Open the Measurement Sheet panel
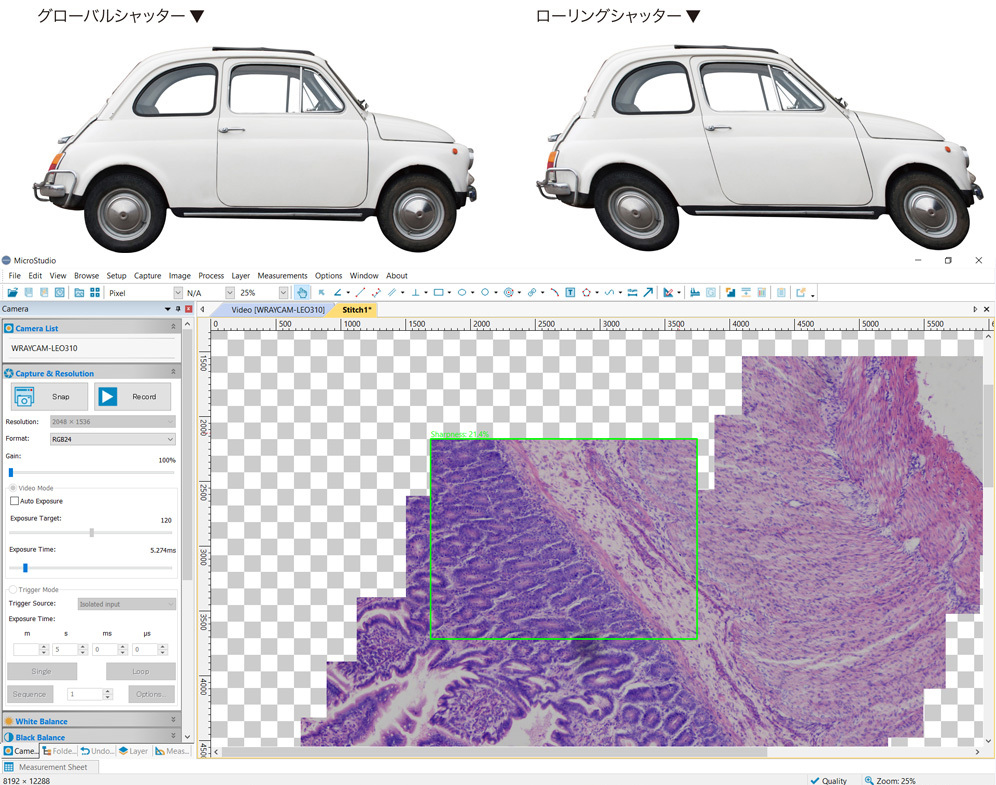This screenshot has width=996, height=785. [x=52, y=767]
